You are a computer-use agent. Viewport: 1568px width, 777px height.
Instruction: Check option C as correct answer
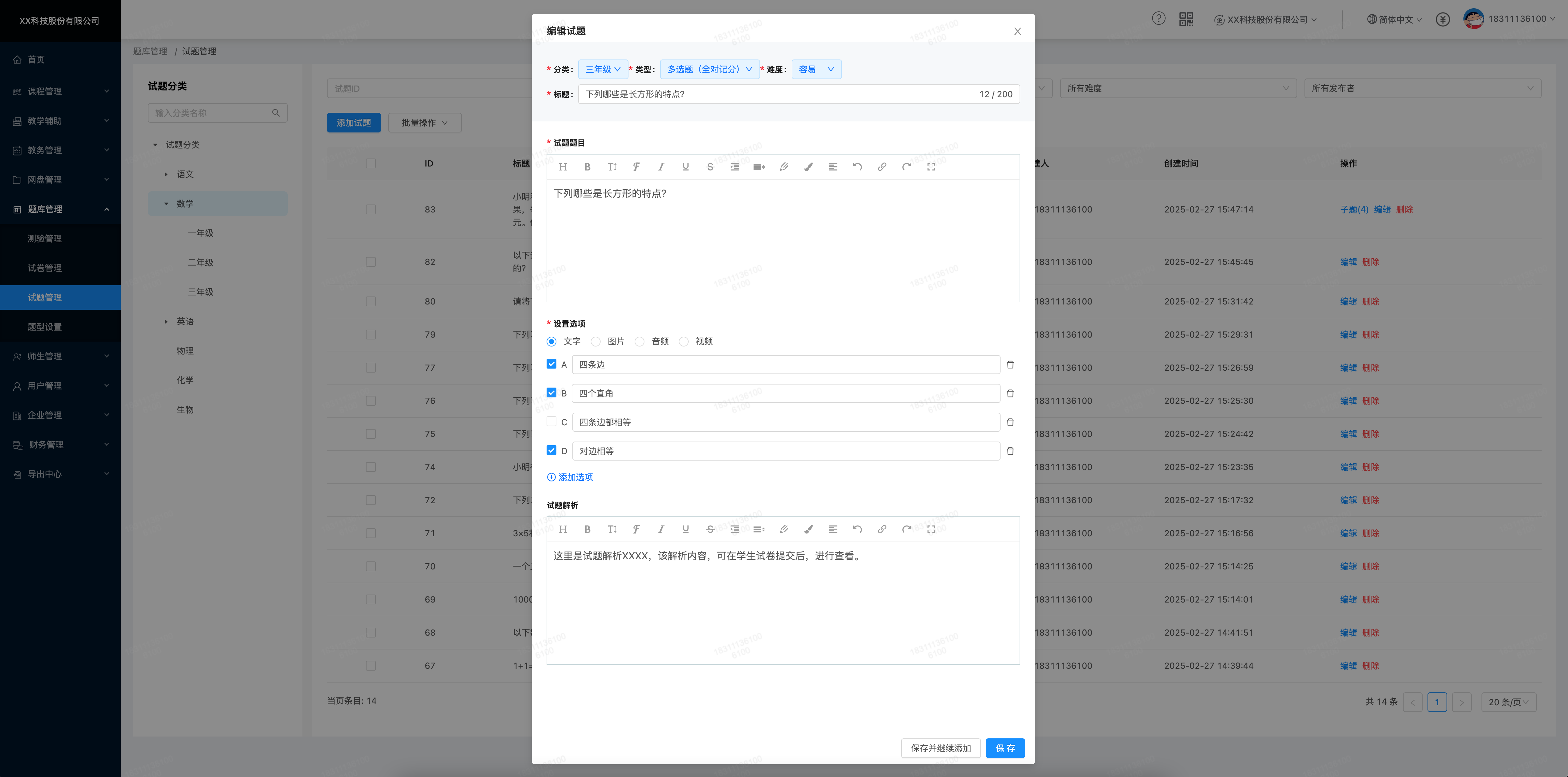click(x=551, y=422)
